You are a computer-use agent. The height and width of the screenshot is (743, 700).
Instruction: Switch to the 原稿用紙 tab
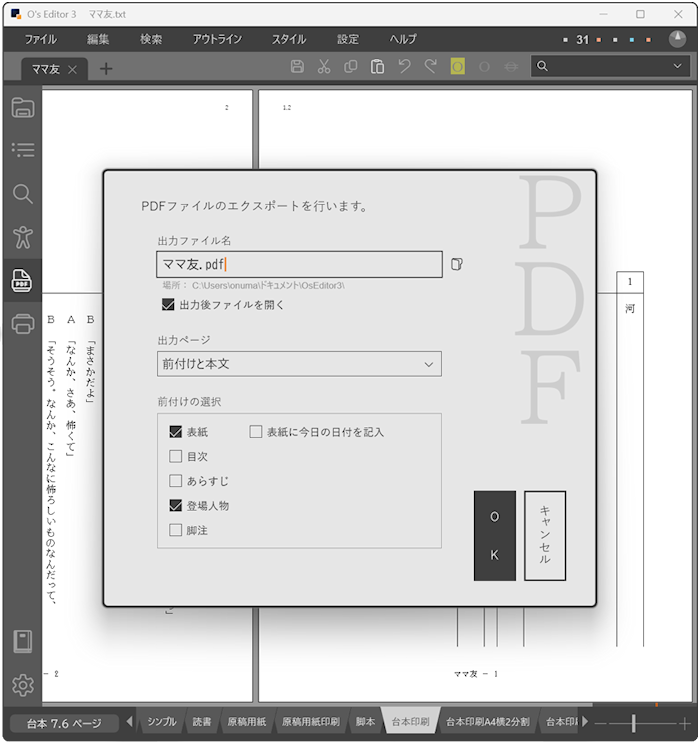[244, 722]
